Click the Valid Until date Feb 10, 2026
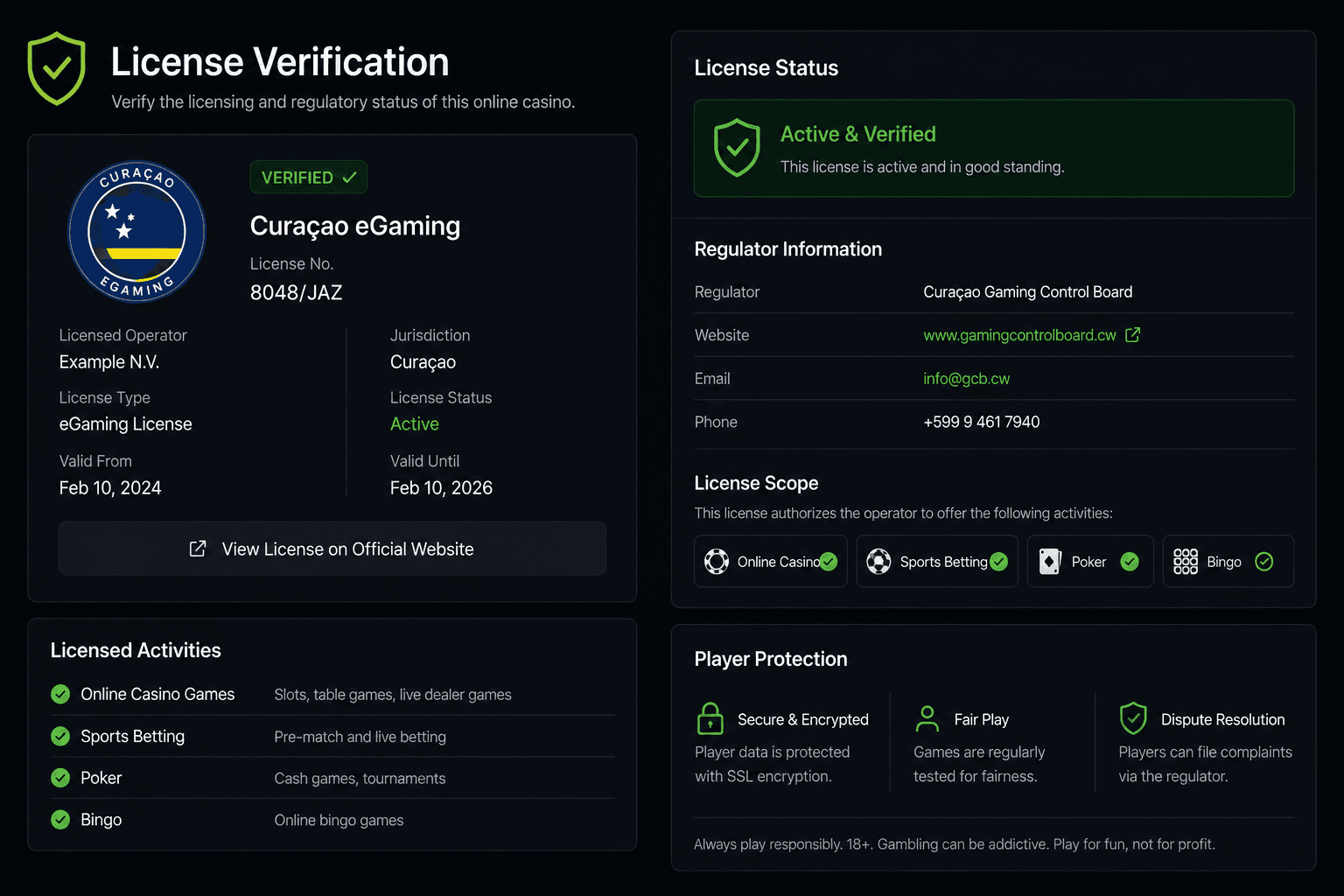1344x896 pixels. point(441,487)
